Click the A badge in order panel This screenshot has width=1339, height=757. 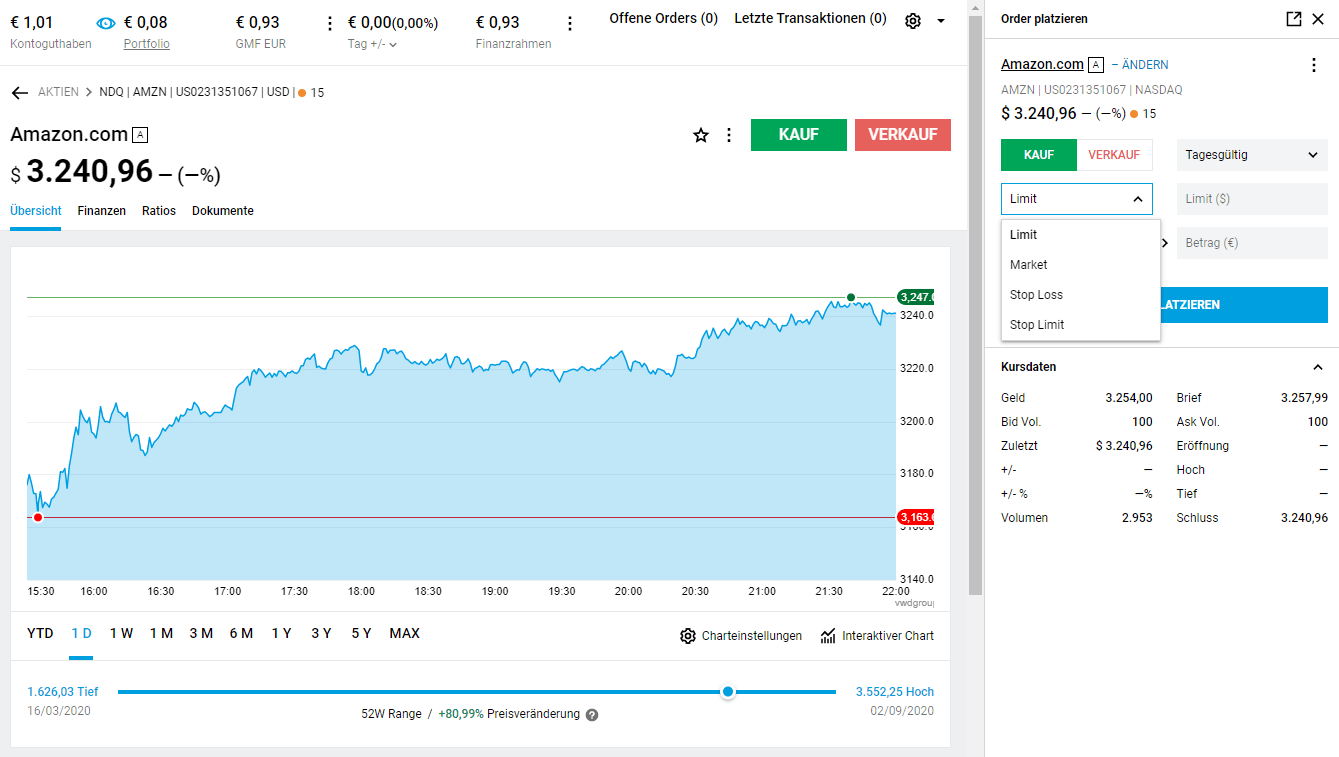1096,65
